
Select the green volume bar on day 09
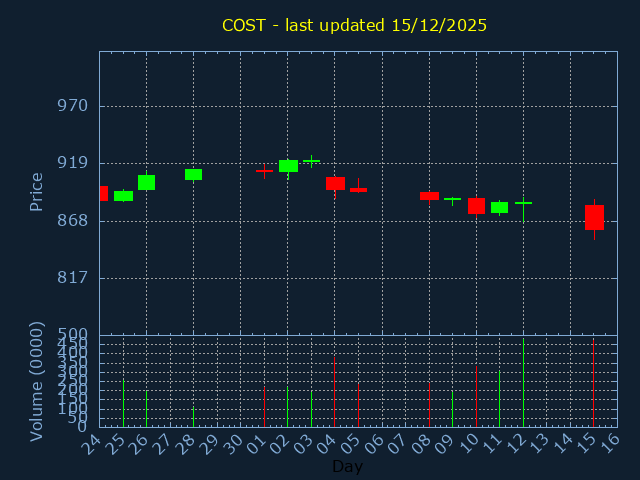[x=452, y=408]
